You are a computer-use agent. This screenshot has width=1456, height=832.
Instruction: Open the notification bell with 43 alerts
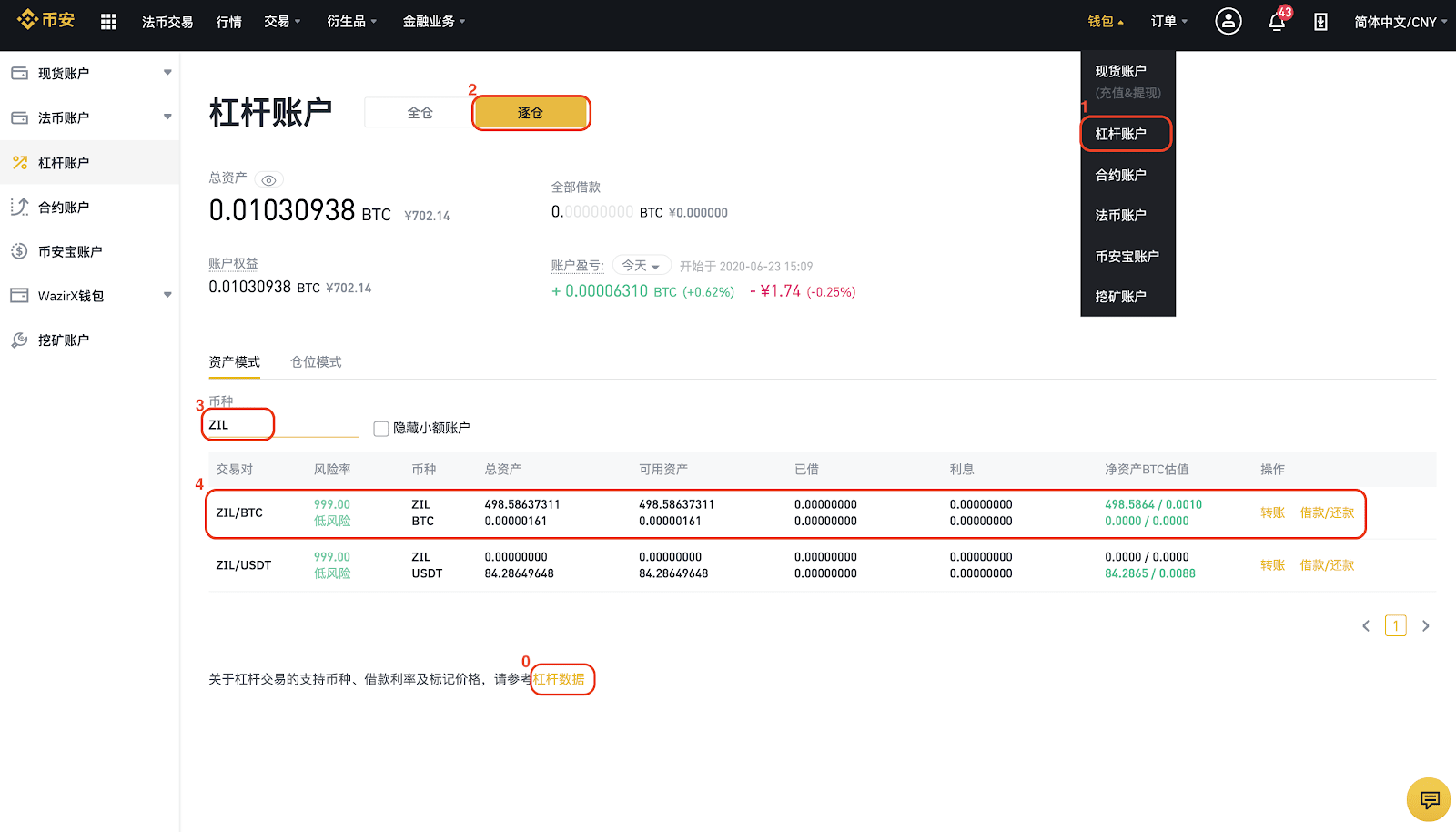pyautogui.click(x=1277, y=21)
